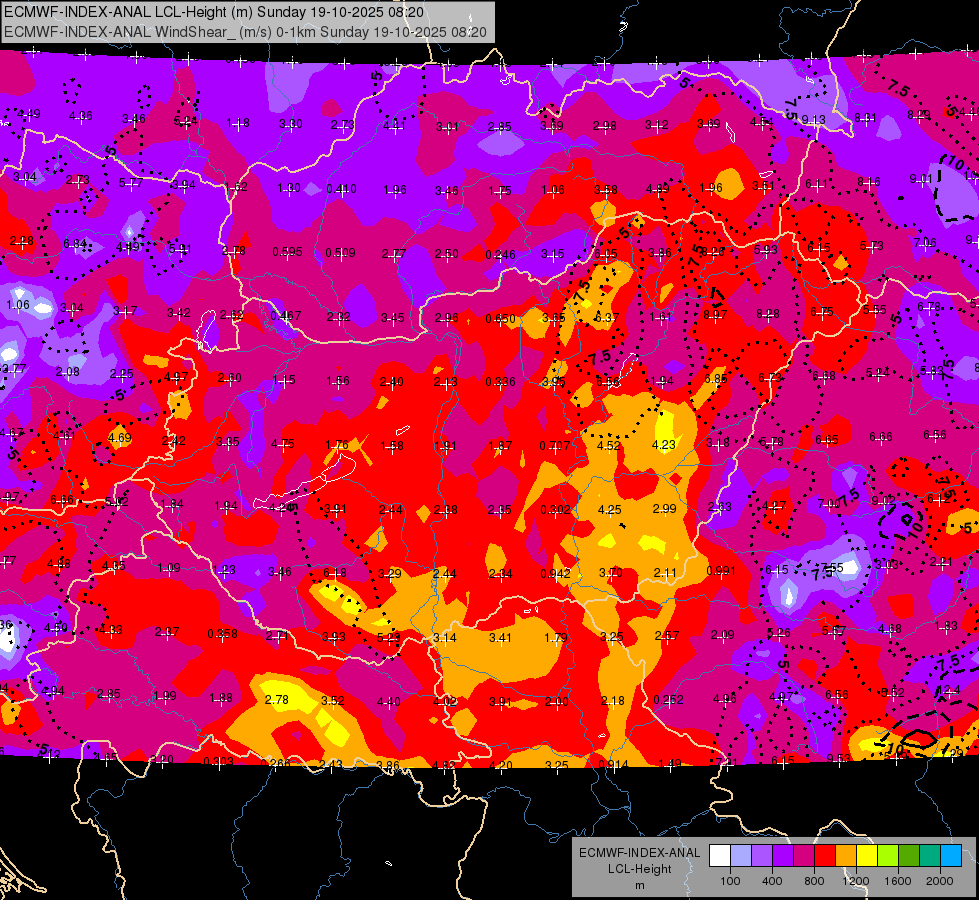
Task: Click the wind shear value 0.707
Action: pyautogui.click(x=555, y=445)
